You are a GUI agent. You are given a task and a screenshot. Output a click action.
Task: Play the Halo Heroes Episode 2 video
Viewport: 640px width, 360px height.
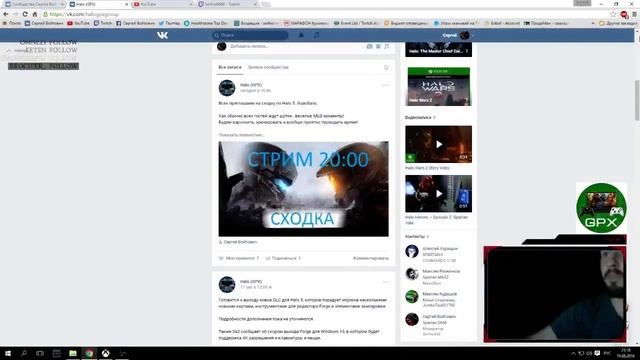pos(438,193)
